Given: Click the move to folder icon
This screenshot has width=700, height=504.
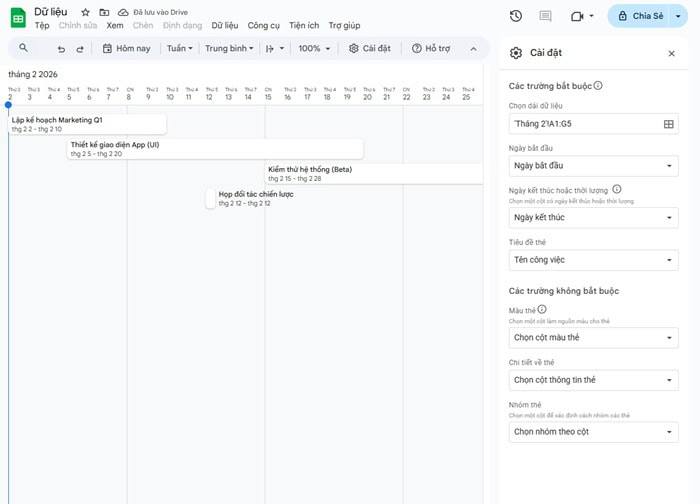Looking at the screenshot, I should pos(104,12).
